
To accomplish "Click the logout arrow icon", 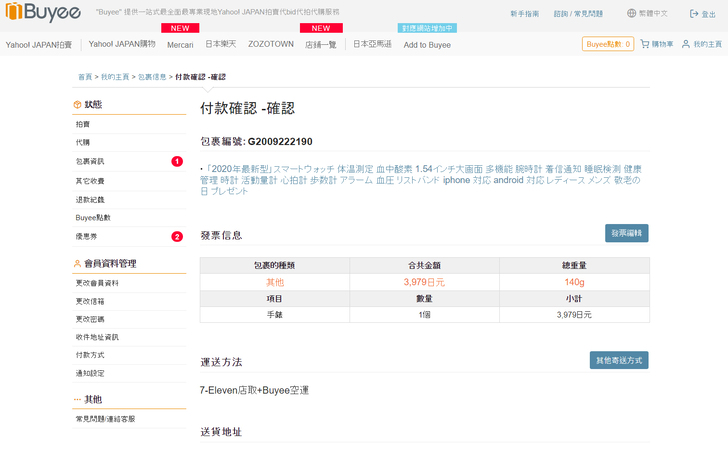I will (693, 14).
